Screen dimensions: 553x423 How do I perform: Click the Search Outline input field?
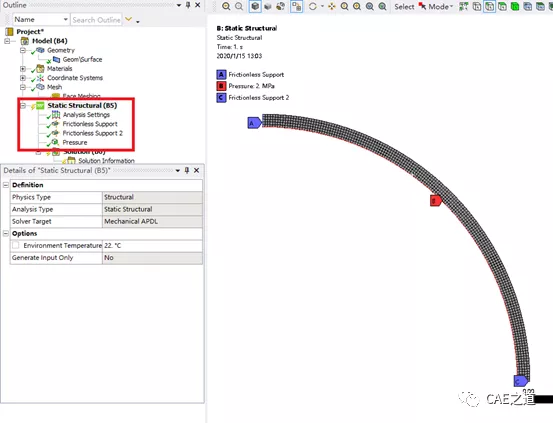coord(96,20)
